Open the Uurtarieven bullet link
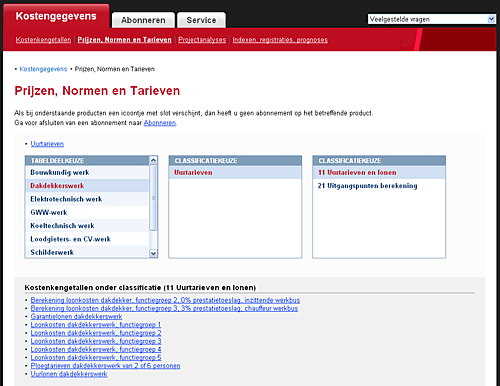 pyautogui.click(x=47, y=144)
